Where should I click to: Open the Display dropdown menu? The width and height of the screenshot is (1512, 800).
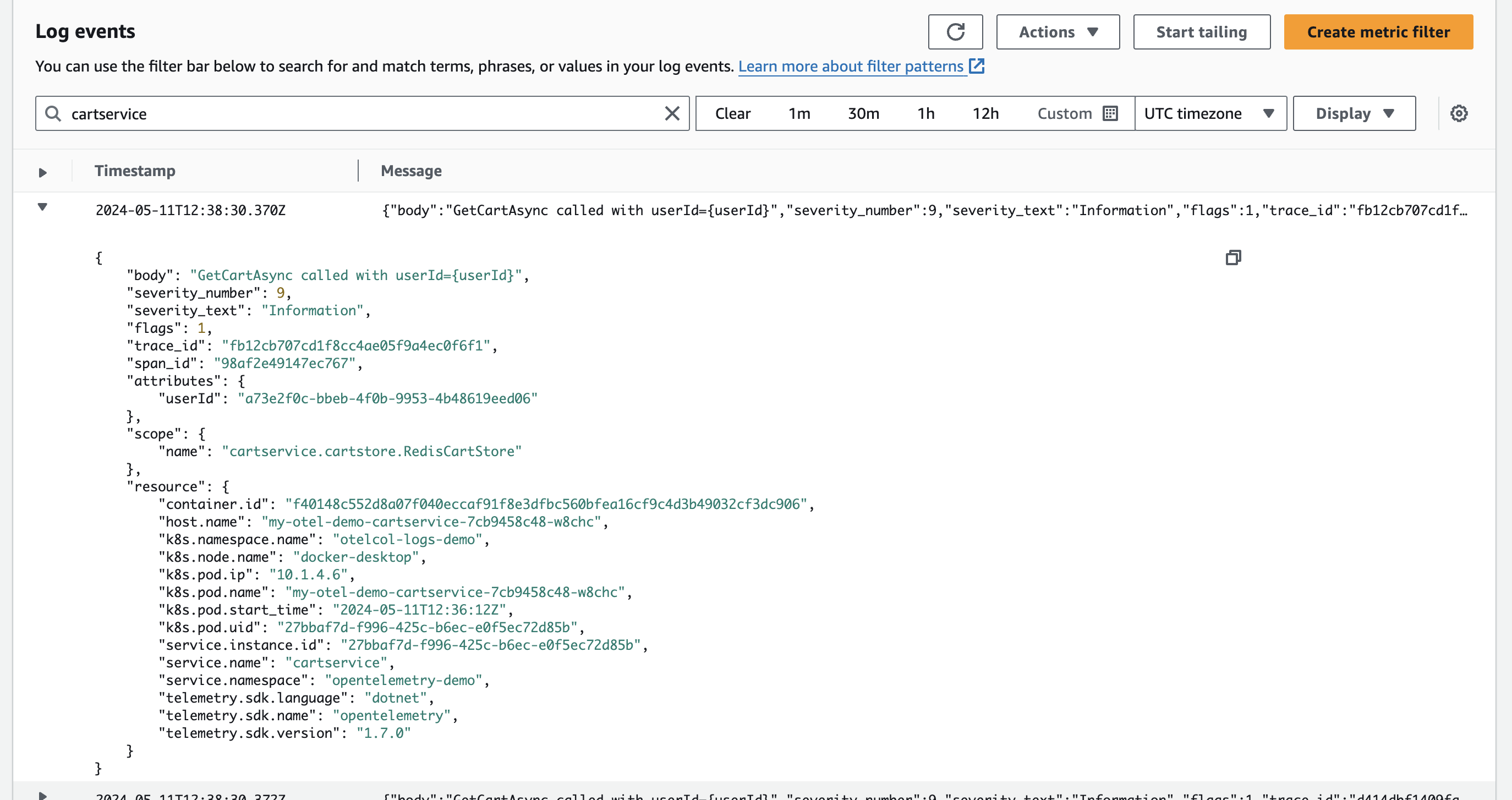pos(1354,113)
